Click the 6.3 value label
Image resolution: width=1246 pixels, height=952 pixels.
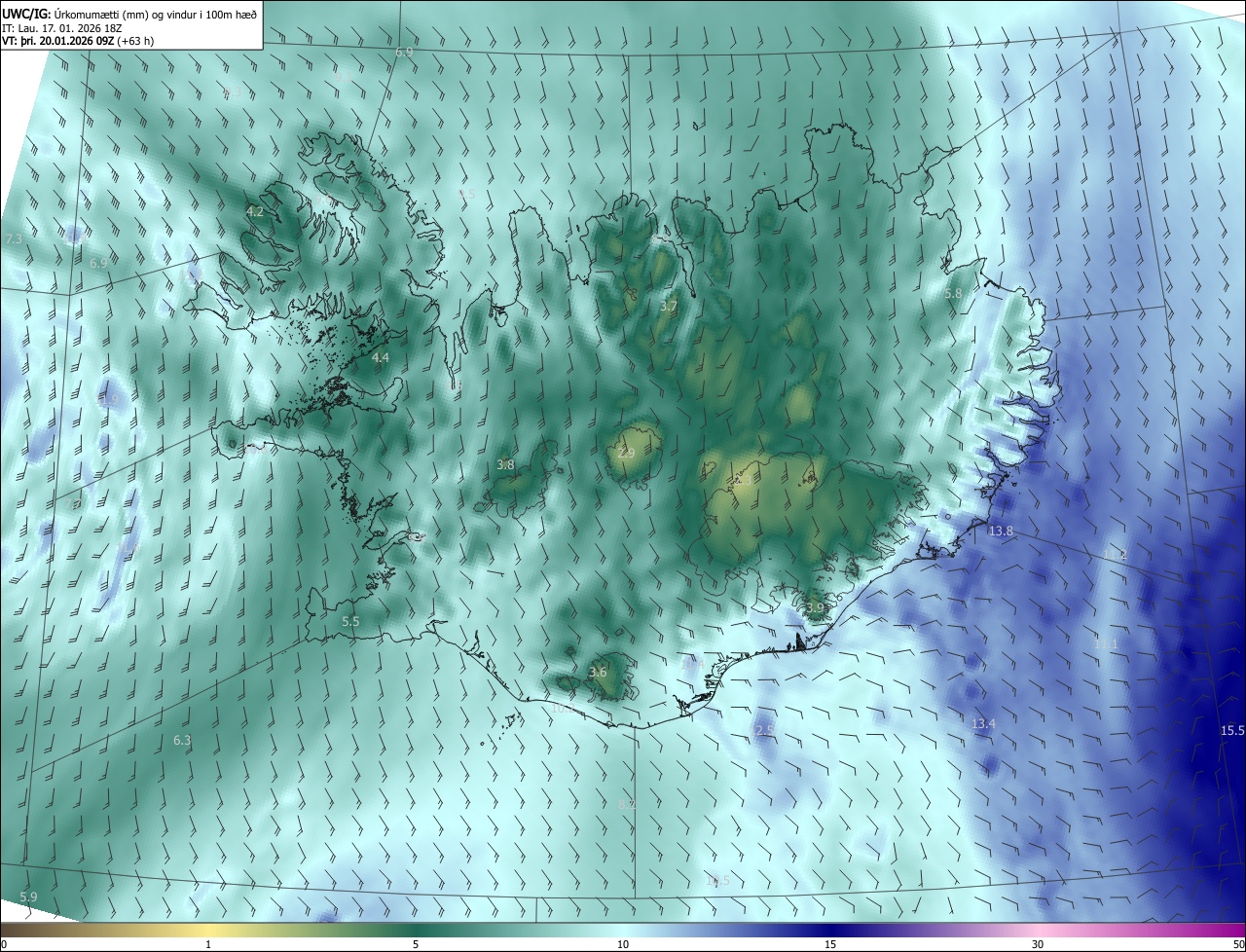[182, 740]
